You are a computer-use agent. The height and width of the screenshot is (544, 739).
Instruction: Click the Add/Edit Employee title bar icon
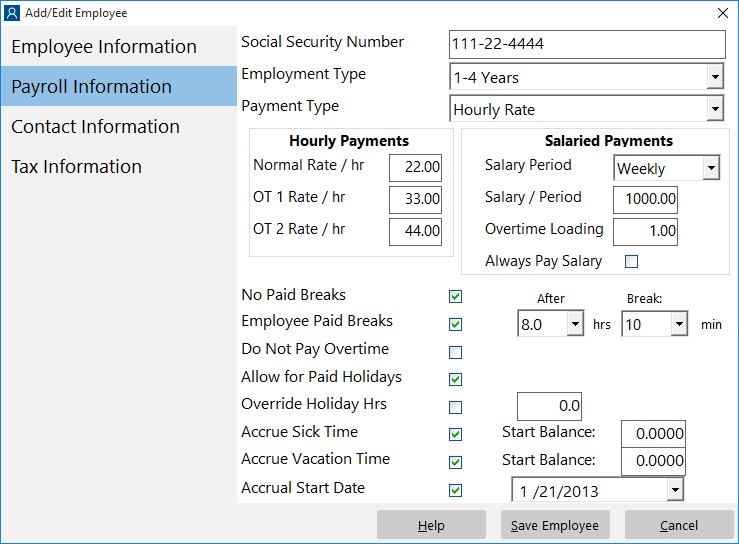(x=12, y=13)
